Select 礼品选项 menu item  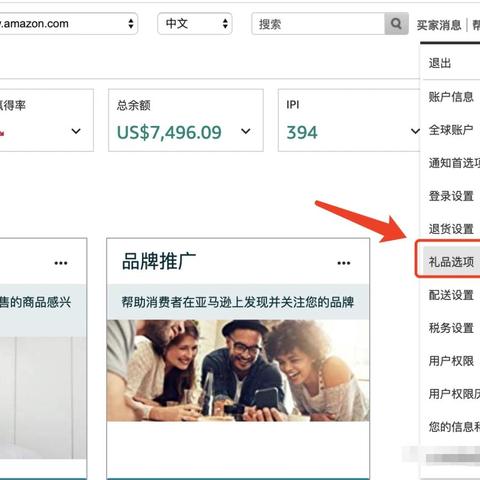(451, 262)
